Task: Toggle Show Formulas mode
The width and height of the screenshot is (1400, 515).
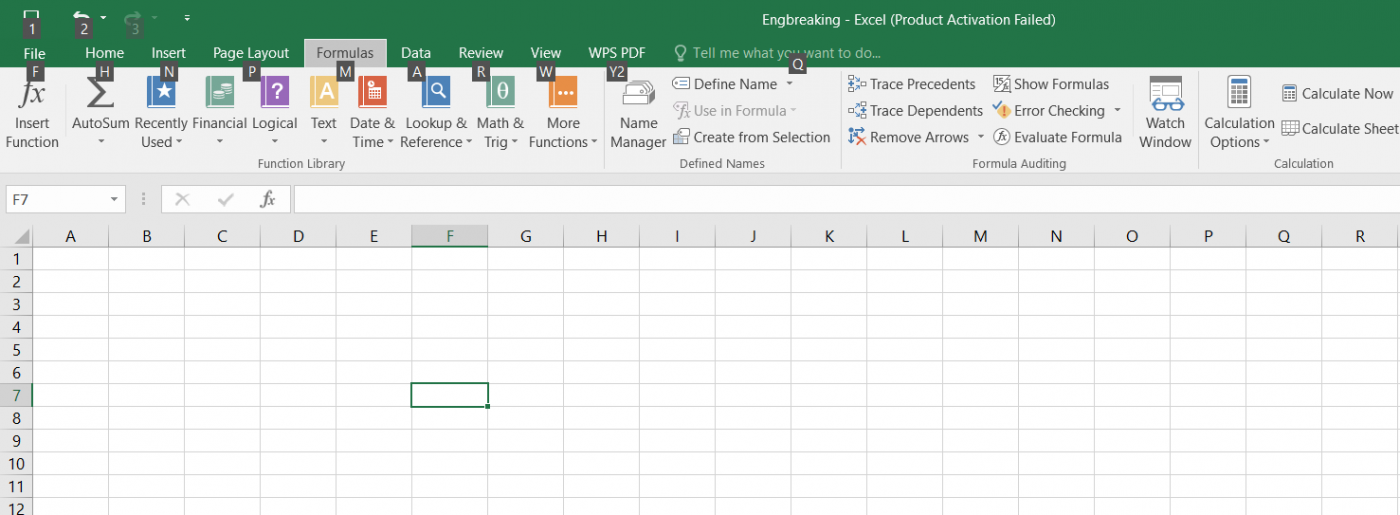Action: [1051, 84]
